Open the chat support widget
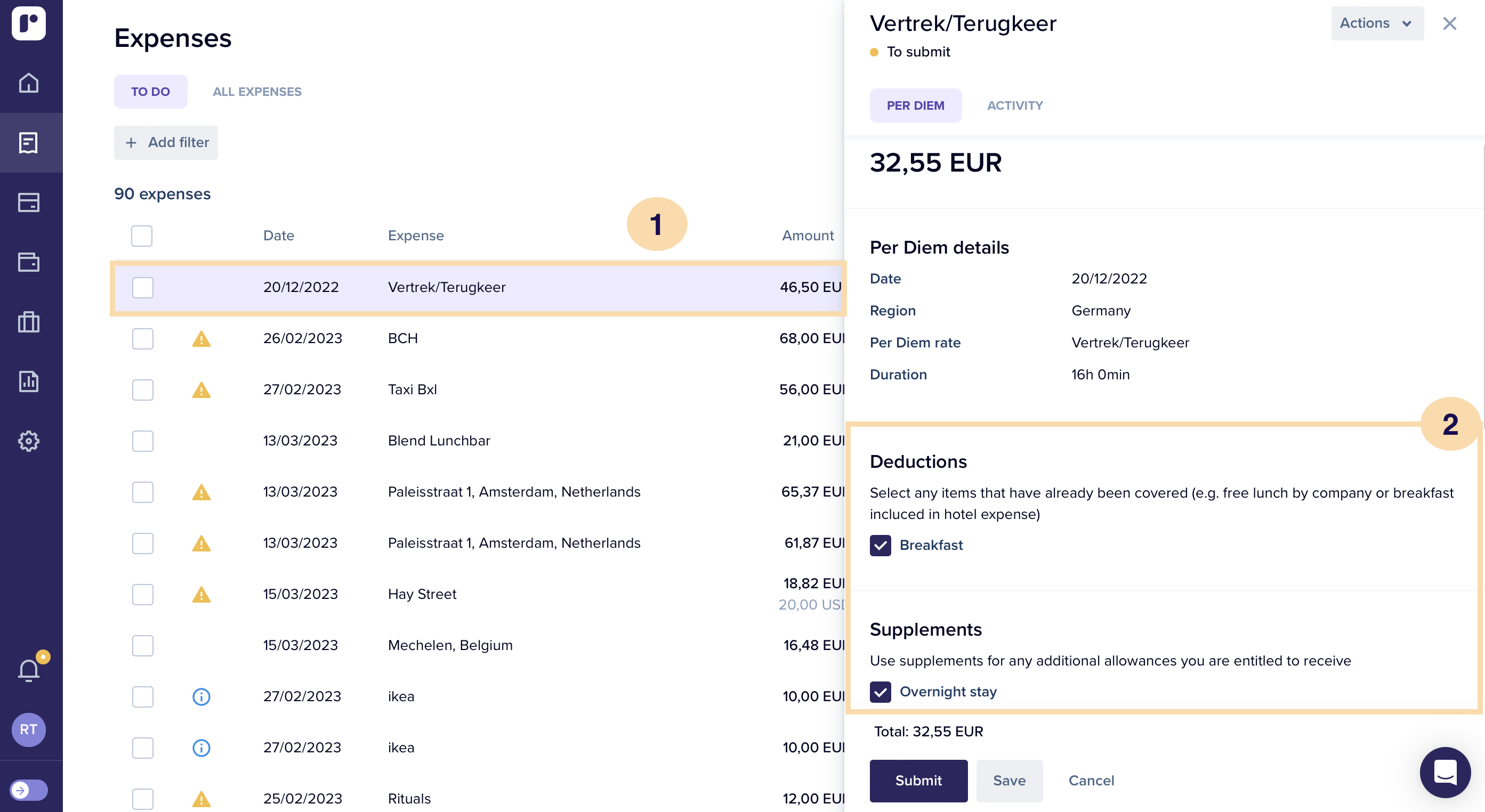 point(1444,772)
